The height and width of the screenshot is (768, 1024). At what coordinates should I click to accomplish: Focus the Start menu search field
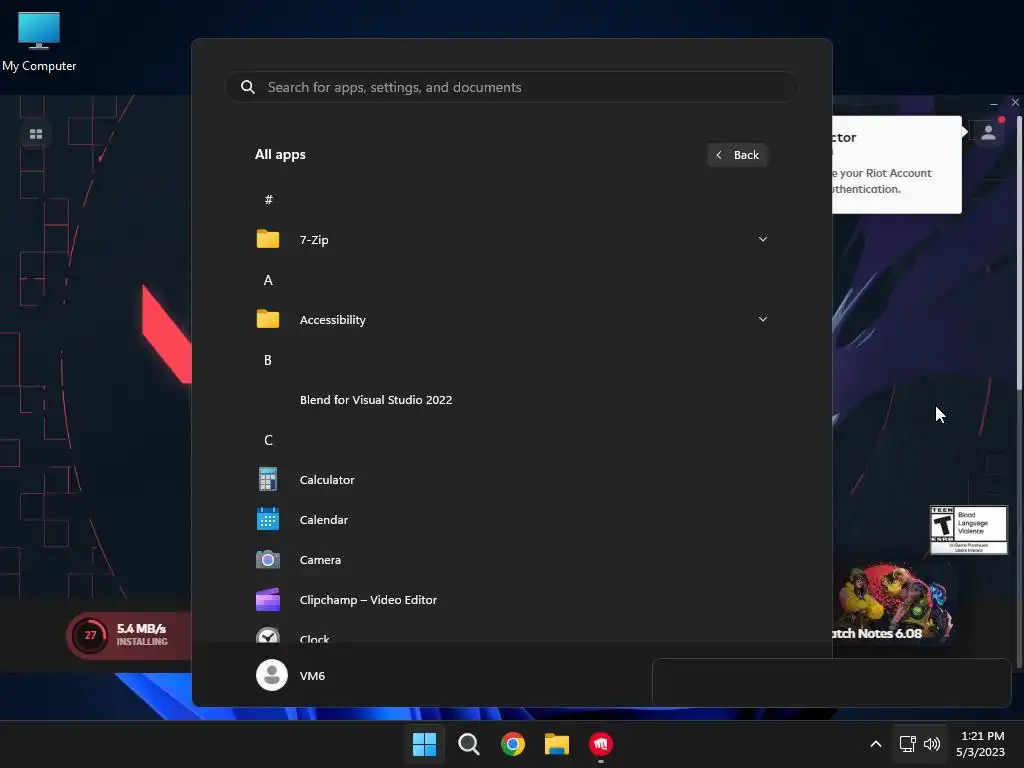tap(511, 87)
